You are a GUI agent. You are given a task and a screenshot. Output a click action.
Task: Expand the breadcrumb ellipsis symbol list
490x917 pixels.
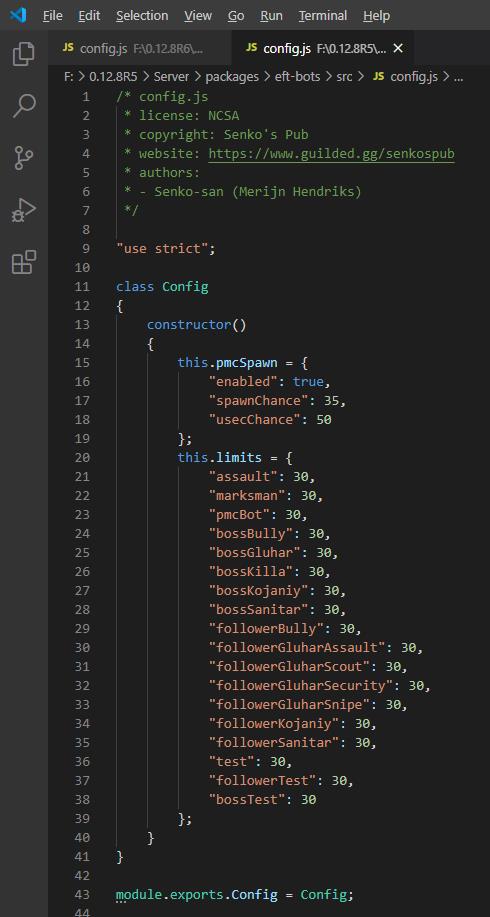point(458,77)
